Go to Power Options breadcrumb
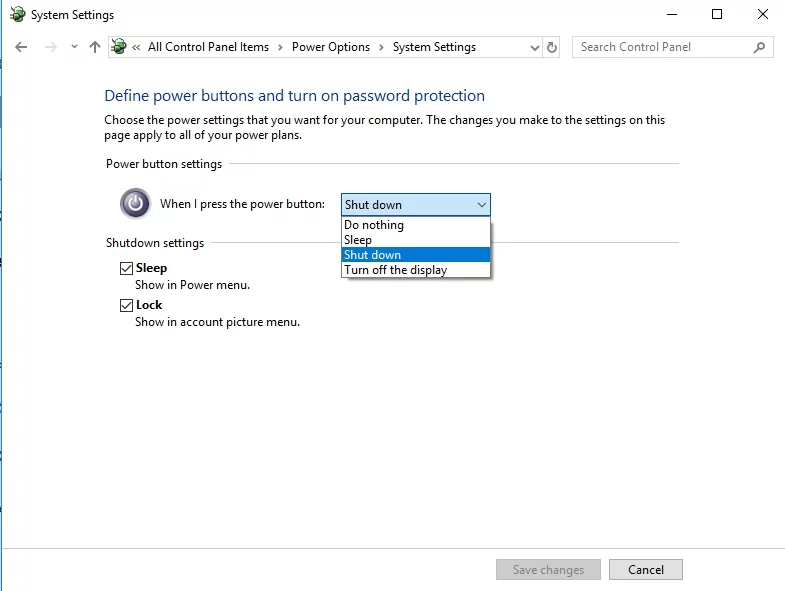Screen dimensions: 785x591 330,47
